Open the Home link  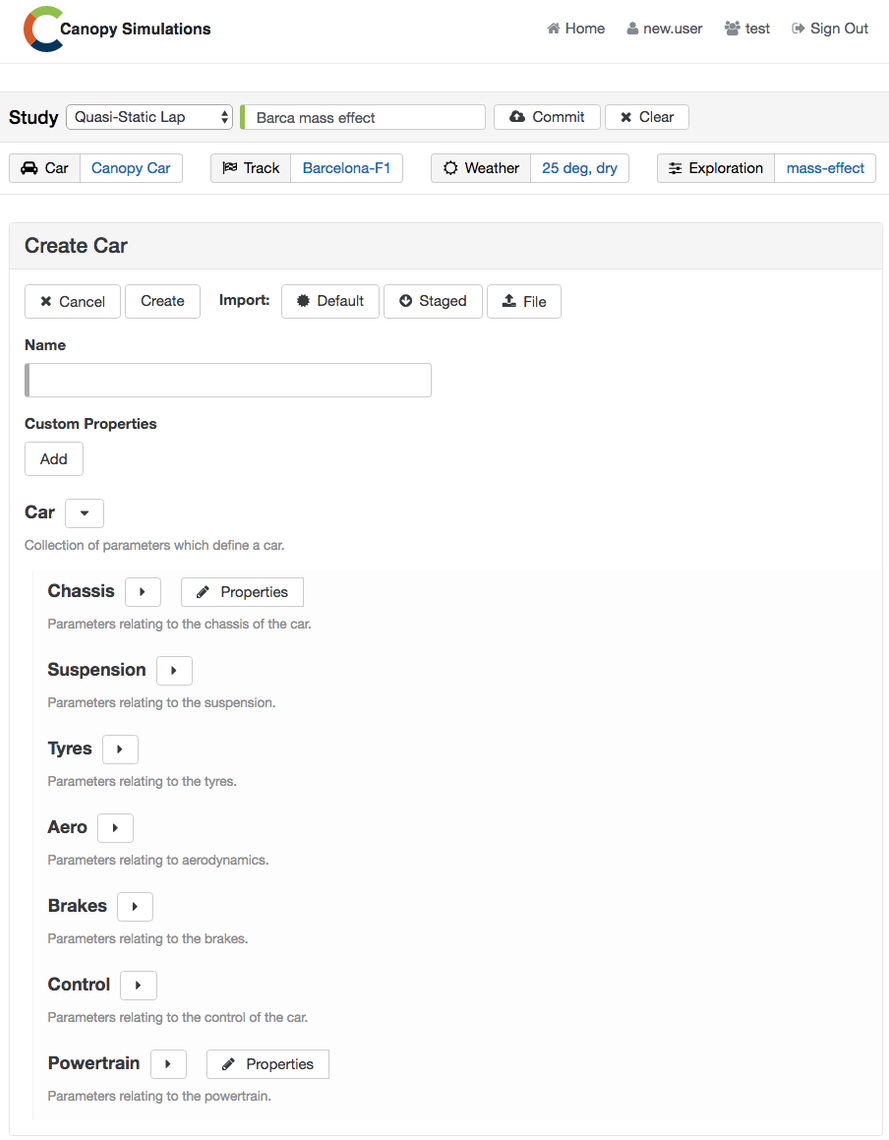pyautogui.click(x=576, y=28)
